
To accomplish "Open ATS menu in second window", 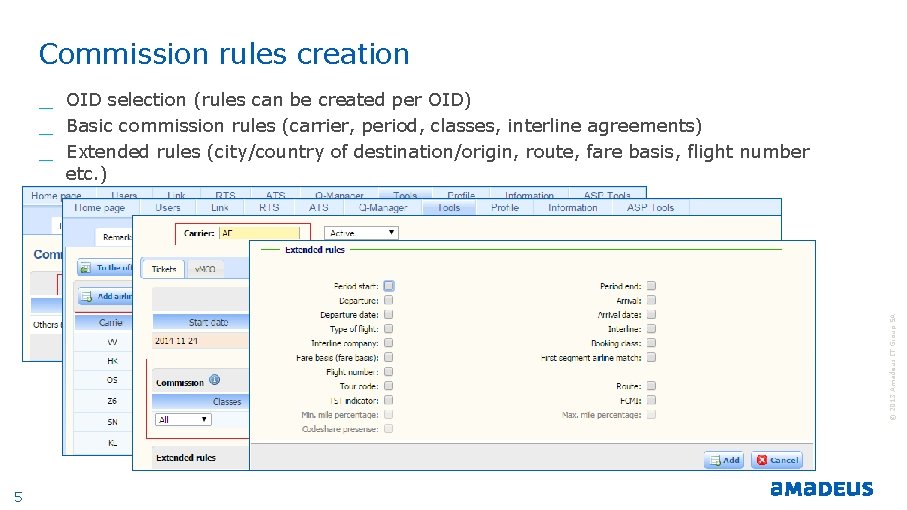I will [319, 208].
